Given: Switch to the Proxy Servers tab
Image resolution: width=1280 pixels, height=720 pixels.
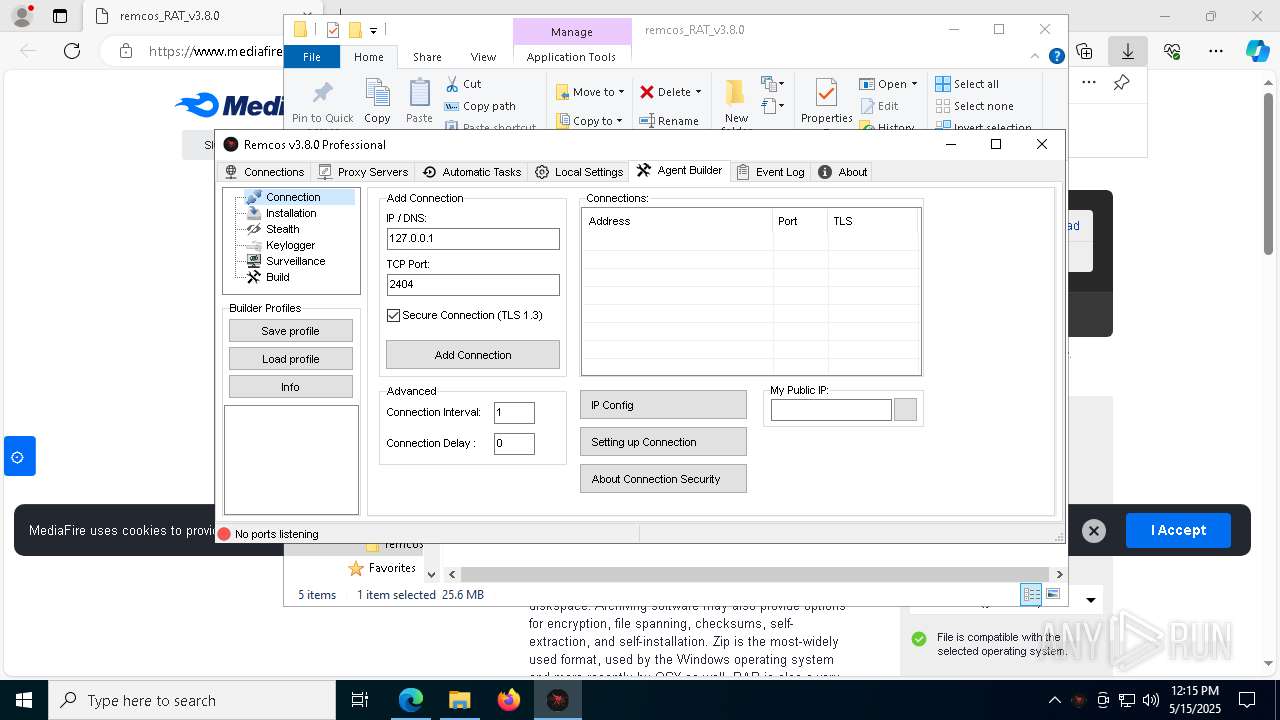Looking at the screenshot, I should (x=363, y=172).
